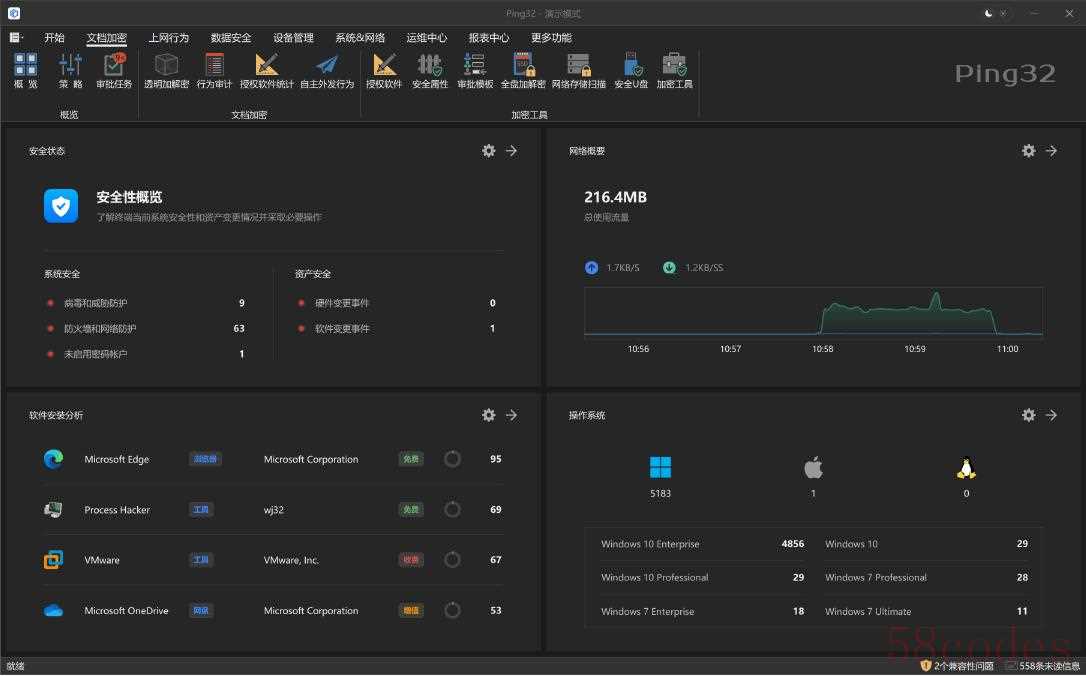The width and height of the screenshot is (1086, 676).
Task: Open the application menu dropdown at top-left
Action: (16, 38)
